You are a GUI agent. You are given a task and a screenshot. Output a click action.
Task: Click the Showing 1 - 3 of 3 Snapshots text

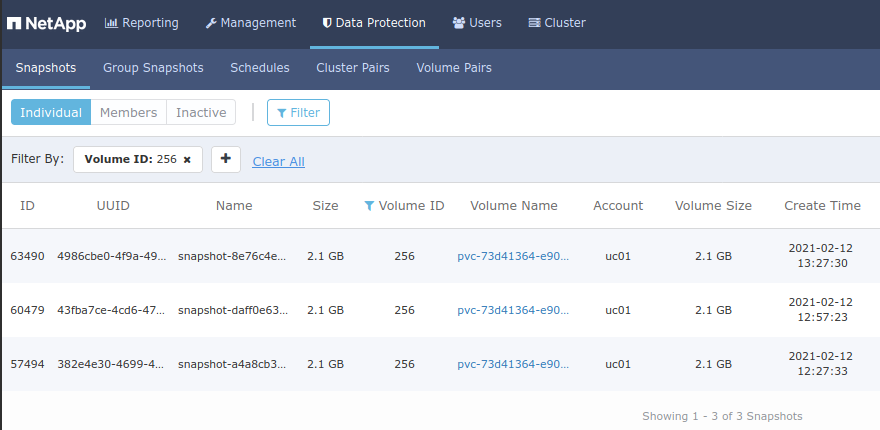722,417
